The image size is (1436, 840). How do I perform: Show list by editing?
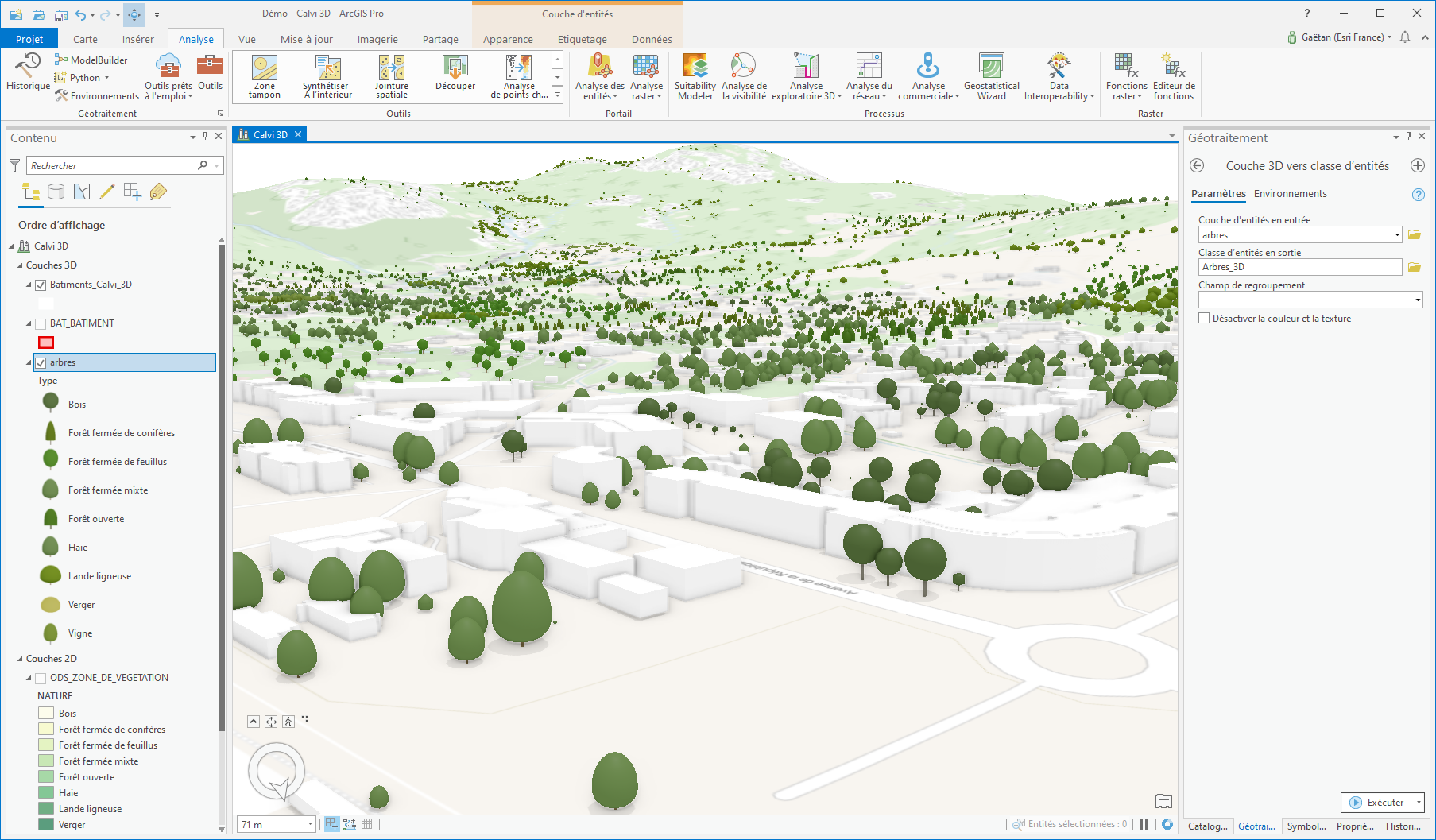[107, 192]
